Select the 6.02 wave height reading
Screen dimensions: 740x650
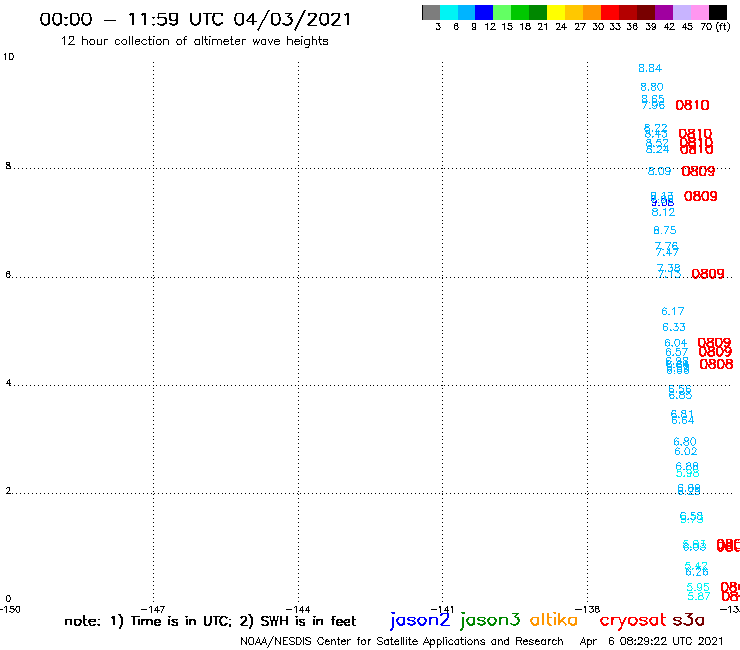(686, 451)
